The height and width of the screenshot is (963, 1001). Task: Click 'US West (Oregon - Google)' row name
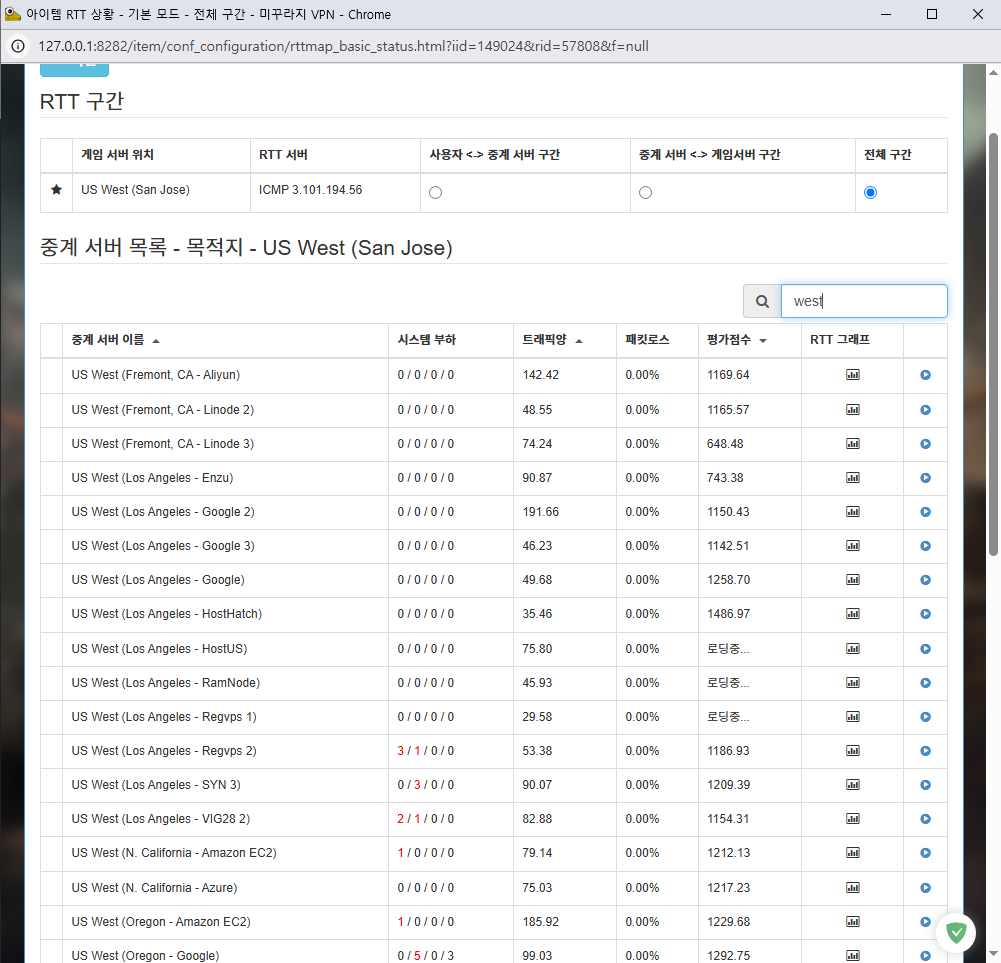[145, 955]
